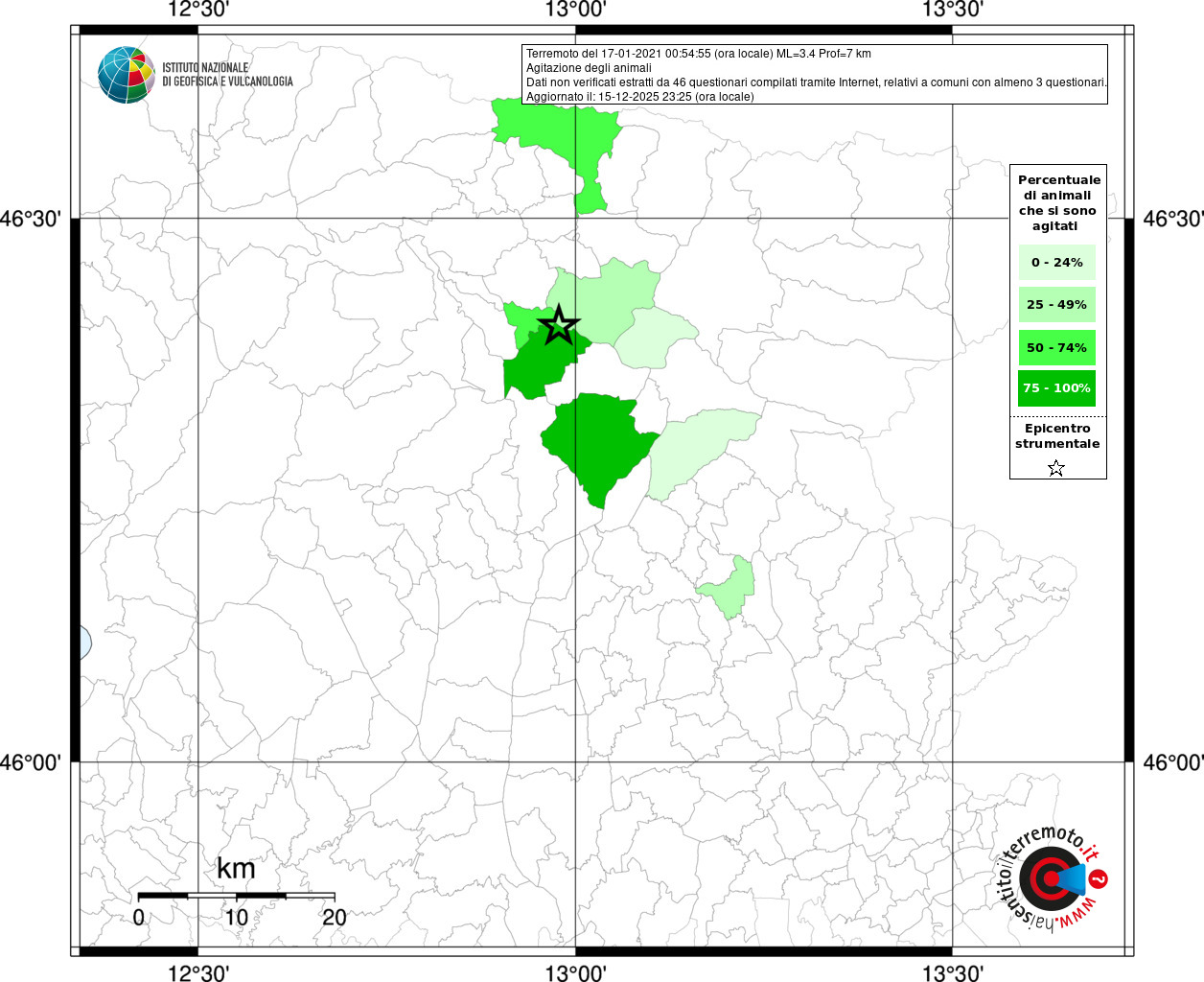This screenshot has width=1204, height=982.
Task: Click the INGV globe logo
Action: click(126, 75)
